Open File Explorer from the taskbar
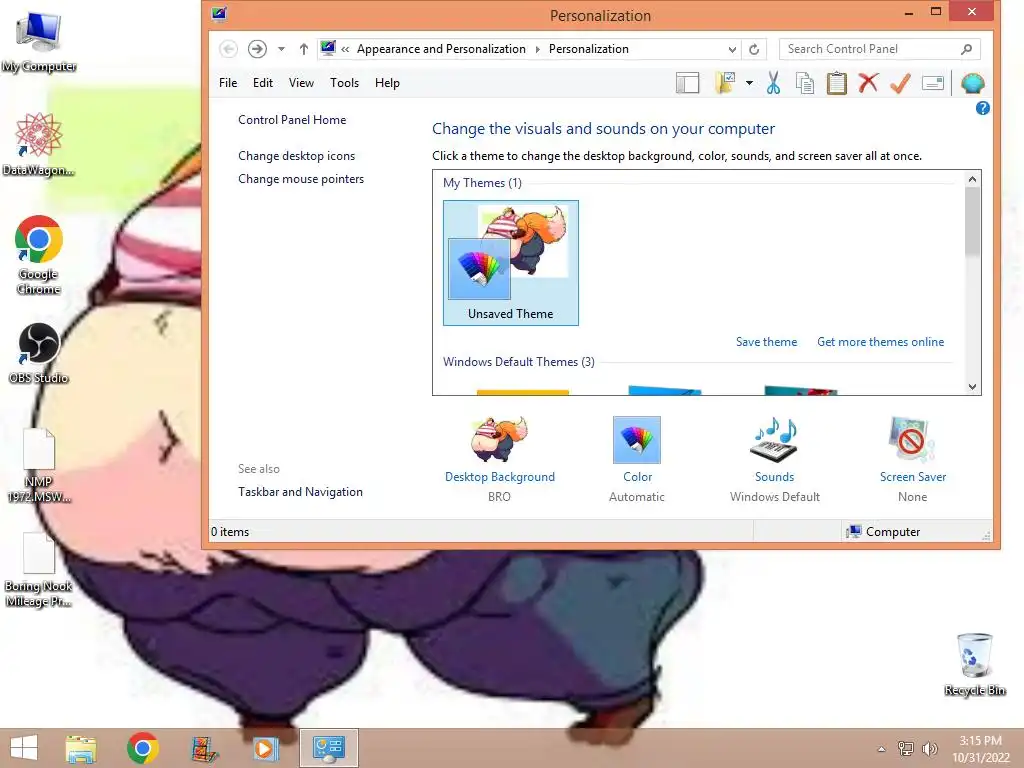The width and height of the screenshot is (1024, 768). pos(81,748)
